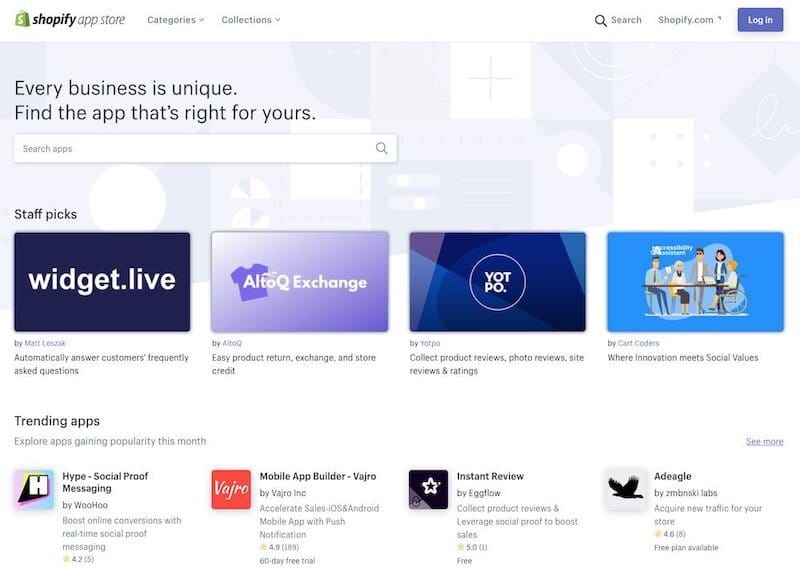Open the Yotpo staff pick banner
This screenshot has width=800, height=568.
[x=497, y=282]
